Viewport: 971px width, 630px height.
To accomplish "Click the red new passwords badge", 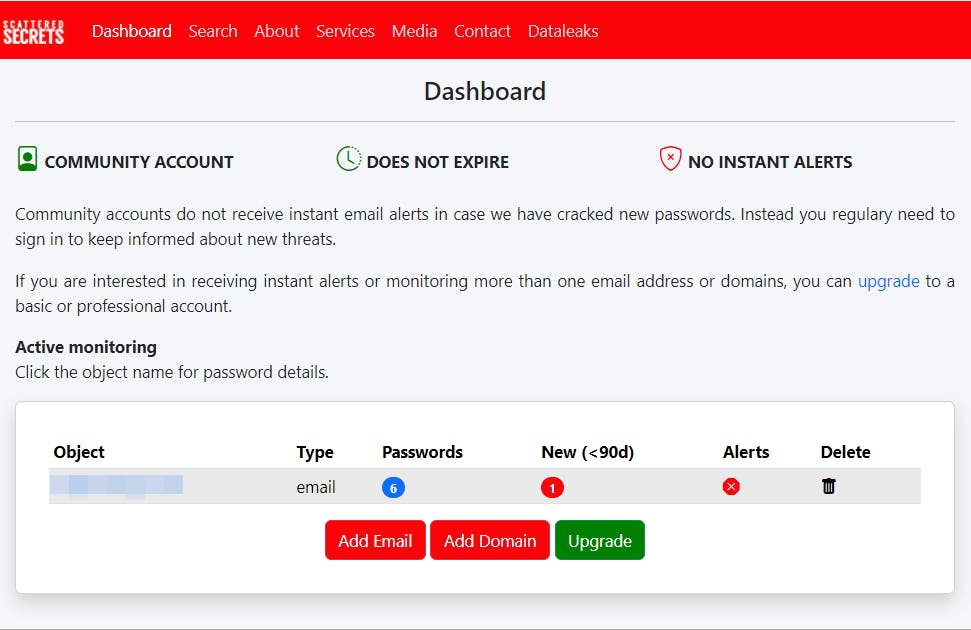I will pos(552,488).
